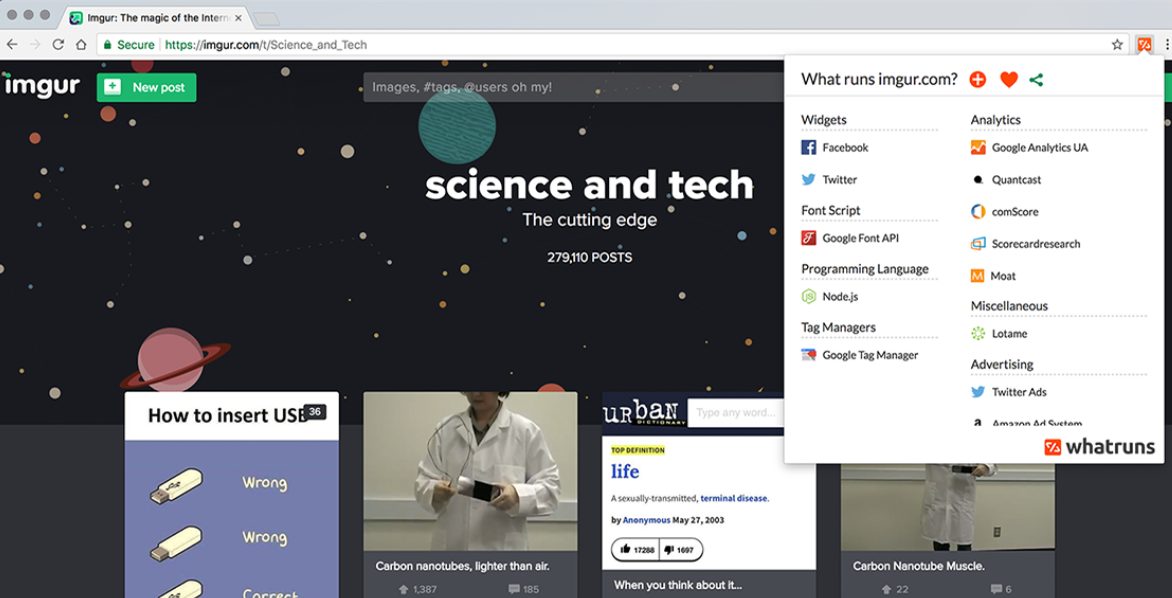Open the Carbon nanotubes lighter than air post

[470, 495]
